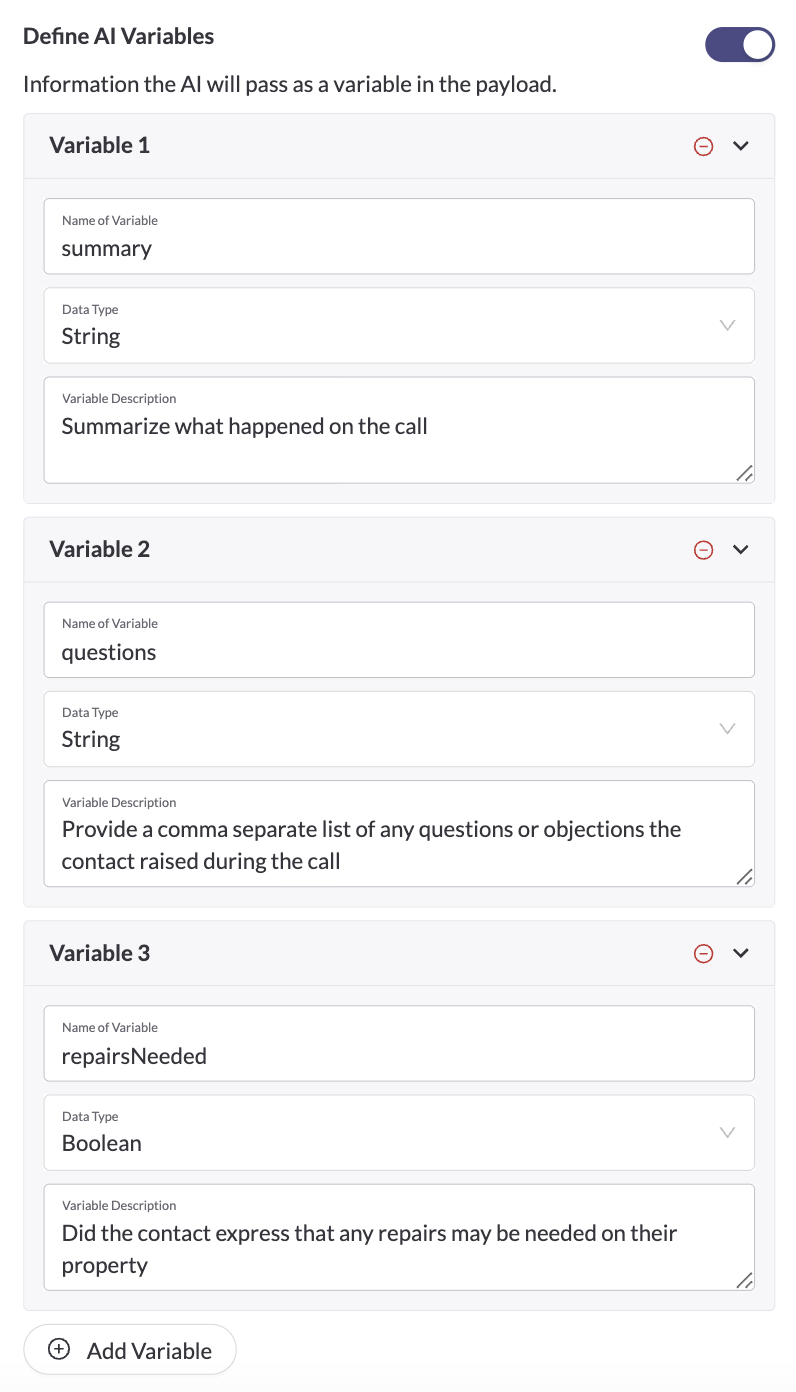Viewport: 796px width, 1392px height.
Task: Remove Variable 3 with red minus icon
Action: tap(704, 954)
